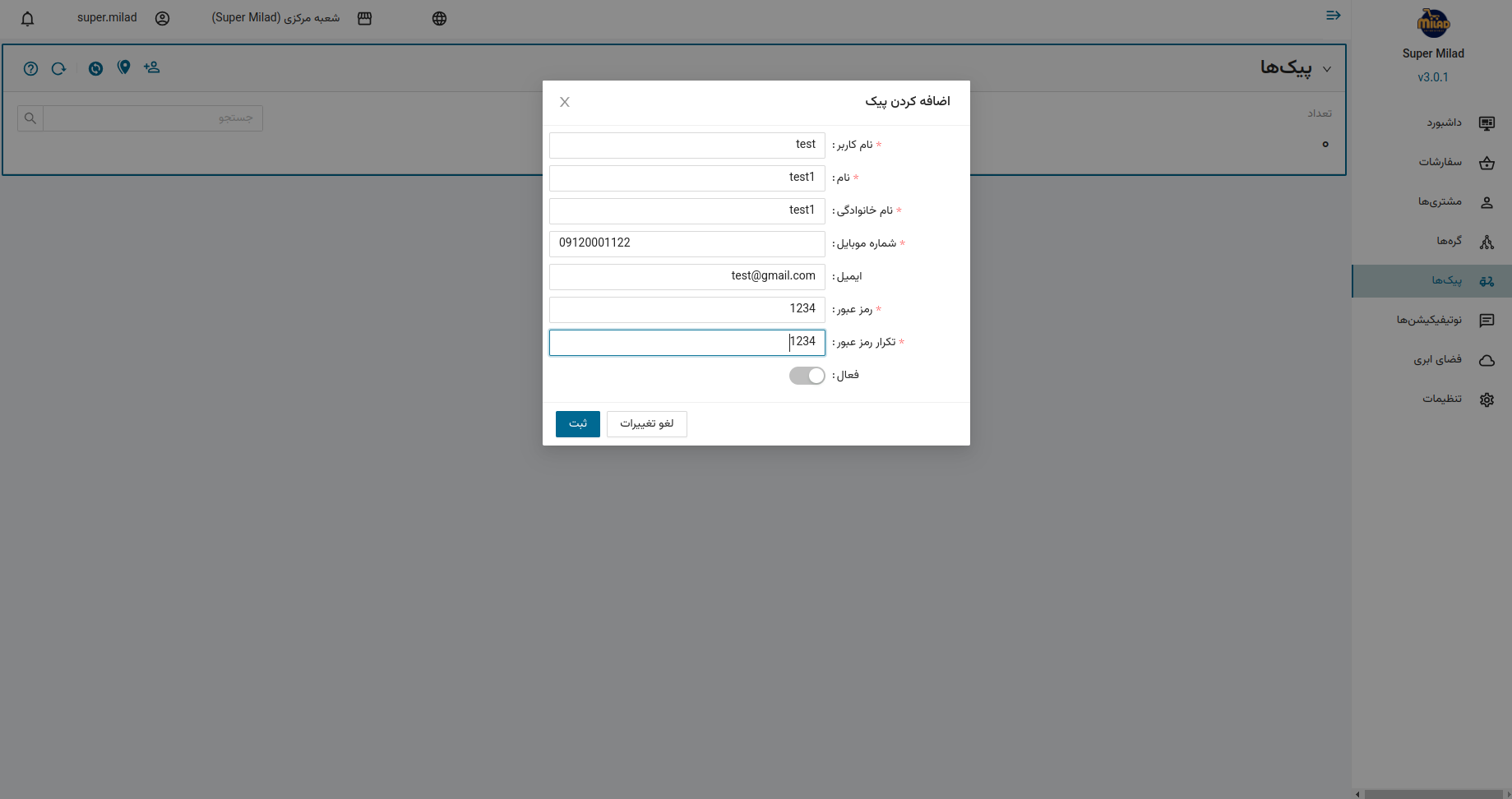Viewport: 1512px width, 799px height.
Task: Click the refresh icon in toolbar
Action: [x=58, y=69]
